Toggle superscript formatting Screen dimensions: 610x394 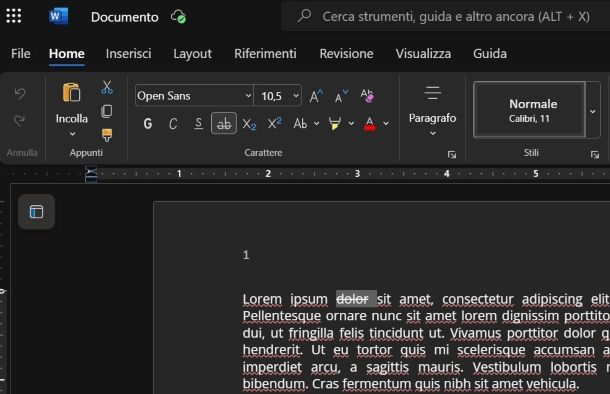coord(275,123)
